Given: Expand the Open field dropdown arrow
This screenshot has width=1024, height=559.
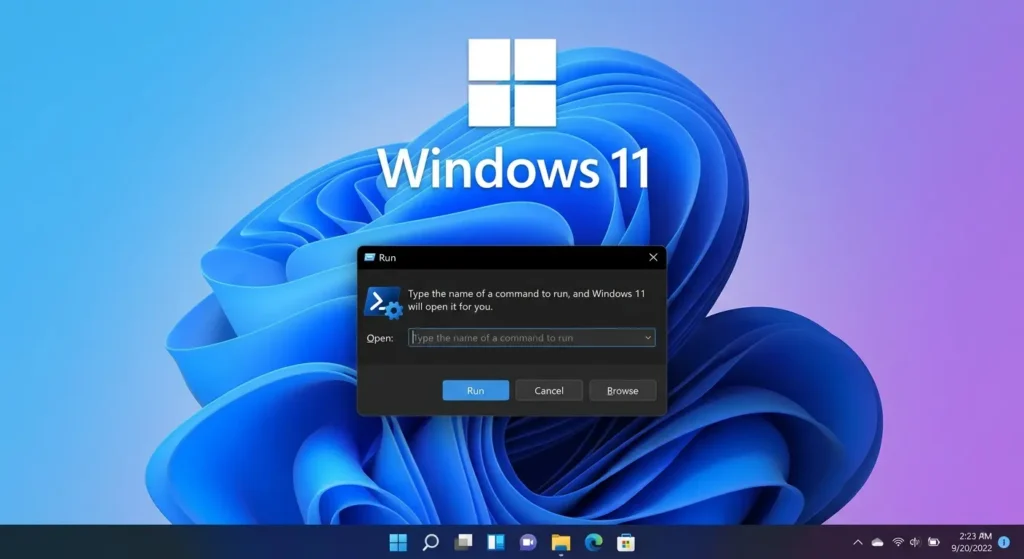Looking at the screenshot, I should click(x=648, y=338).
